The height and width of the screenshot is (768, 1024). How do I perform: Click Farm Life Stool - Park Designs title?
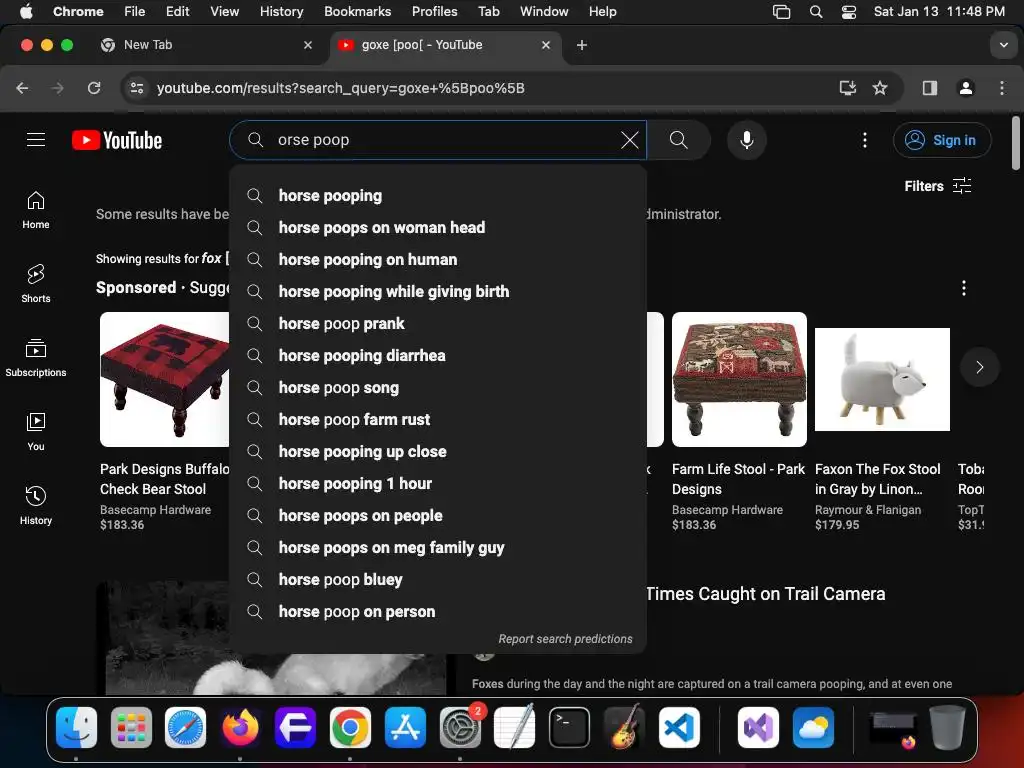(738, 479)
